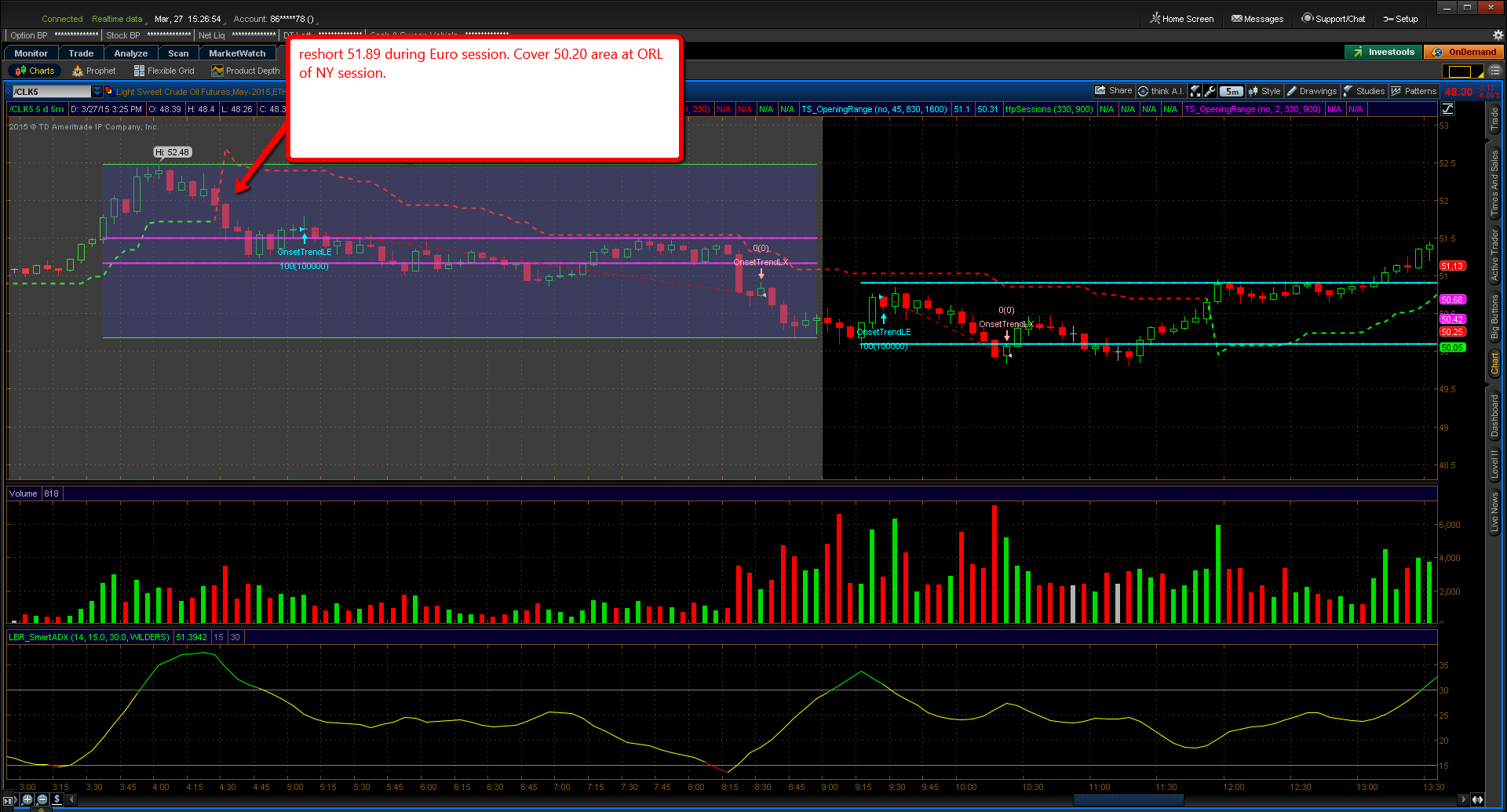Open the Product Depth subtab

[246, 71]
